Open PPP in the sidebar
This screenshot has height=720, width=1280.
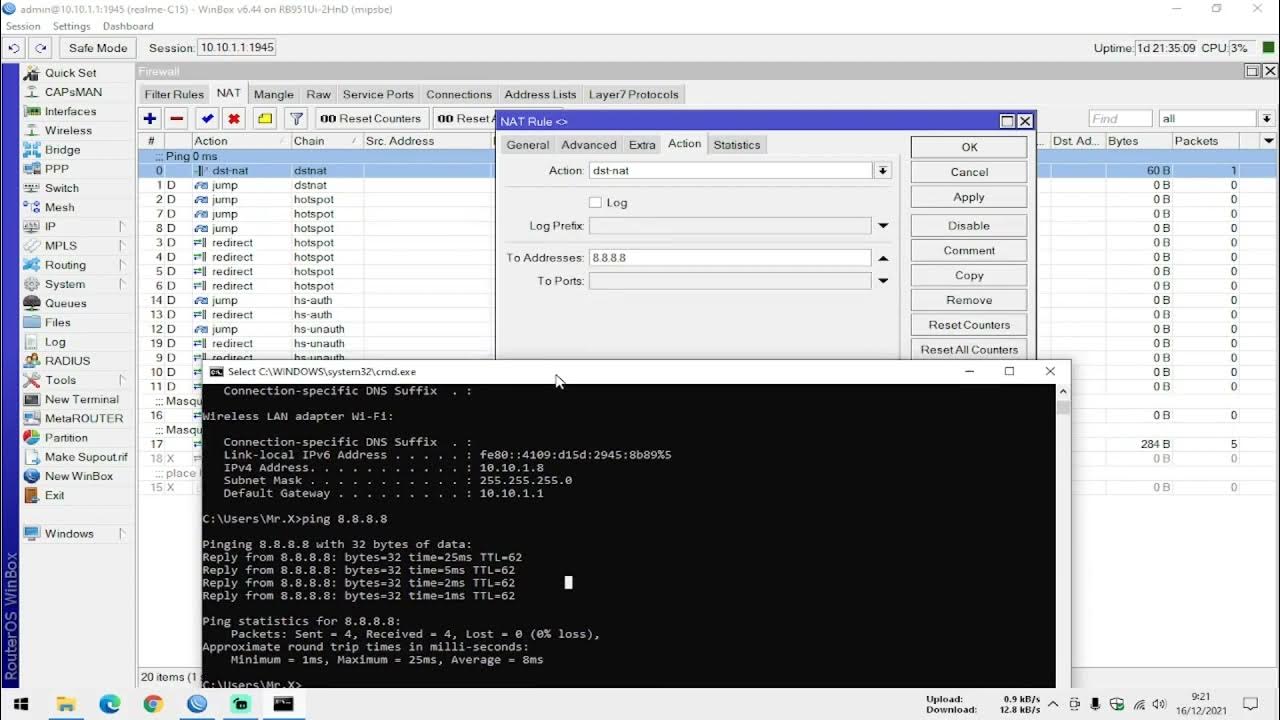[x=57, y=169]
